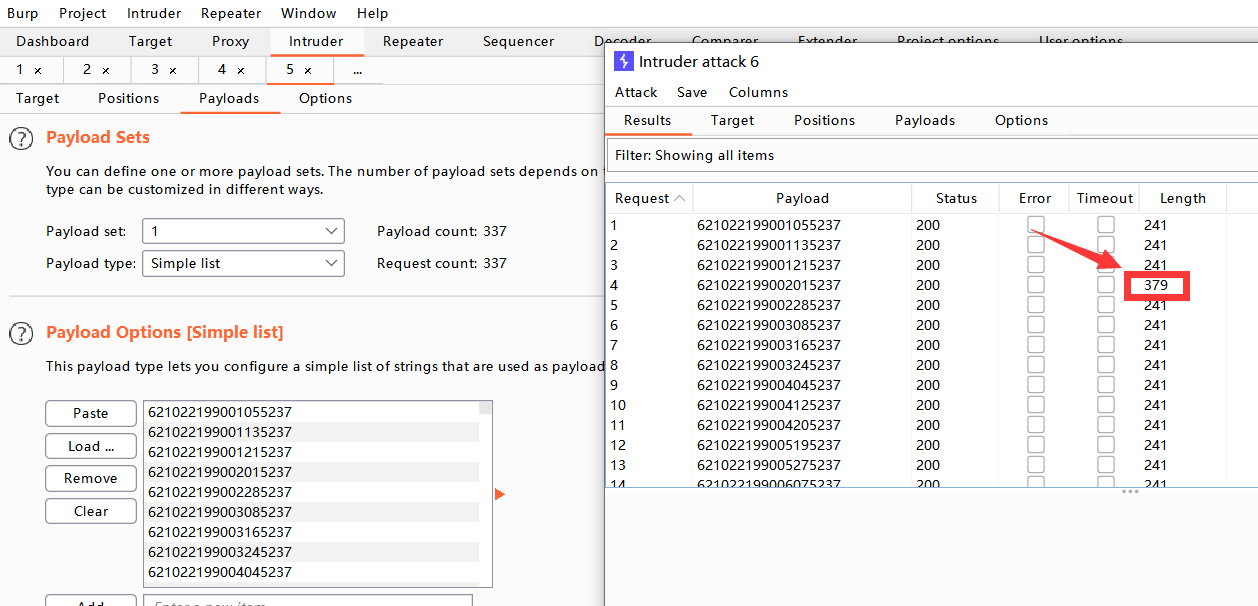Click the Load ... button

[x=91, y=446]
